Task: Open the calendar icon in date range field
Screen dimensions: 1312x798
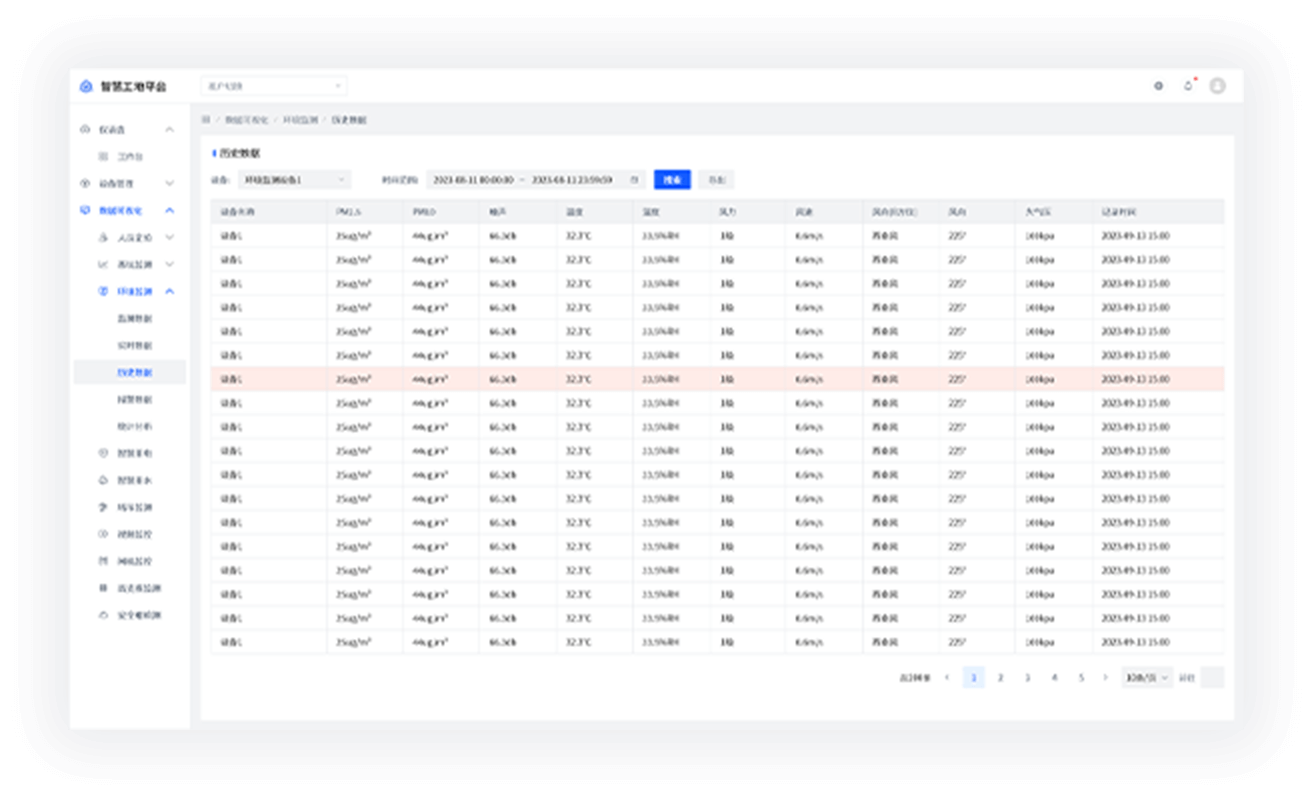Action: pos(634,180)
